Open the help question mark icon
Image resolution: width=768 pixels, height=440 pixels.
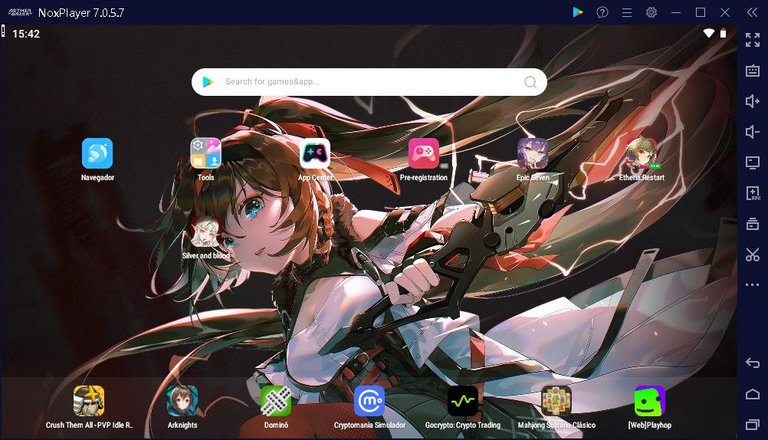[x=602, y=12]
